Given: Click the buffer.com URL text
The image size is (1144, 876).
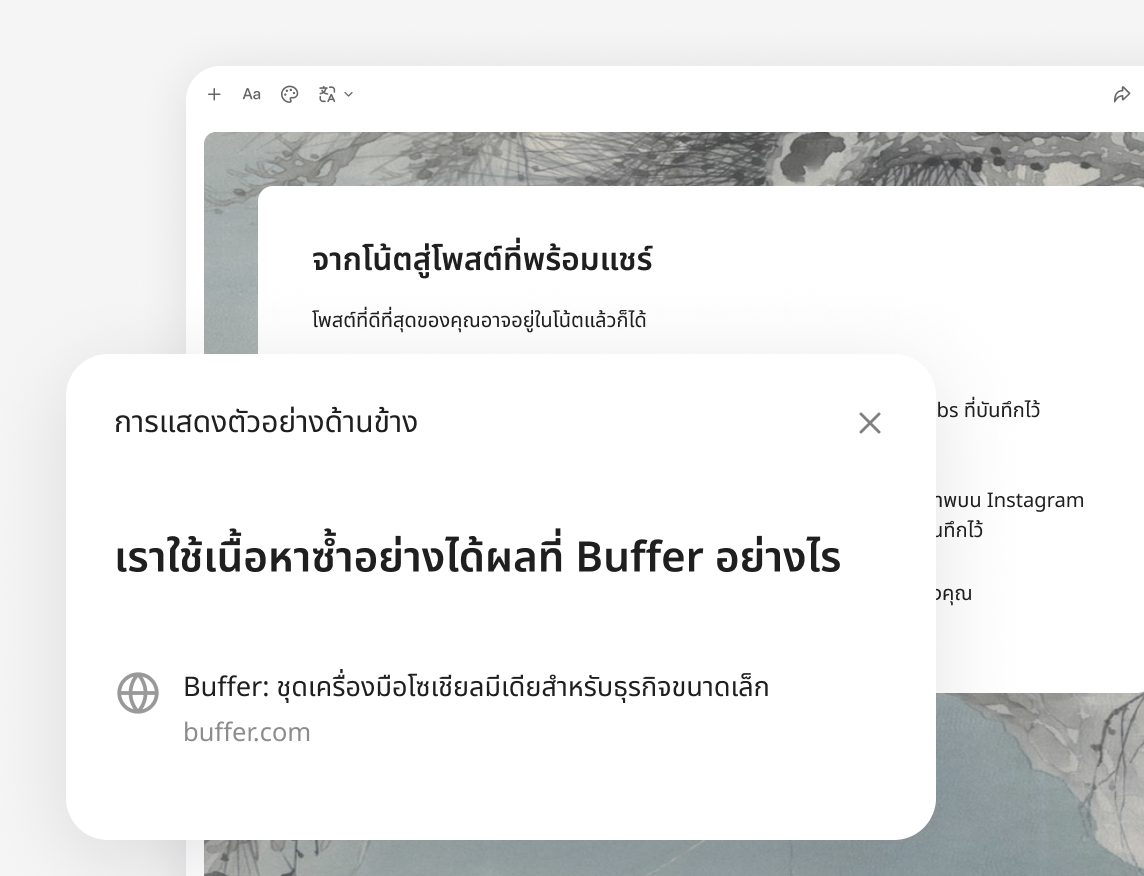Looking at the screenshot, I should pos(247,732).
